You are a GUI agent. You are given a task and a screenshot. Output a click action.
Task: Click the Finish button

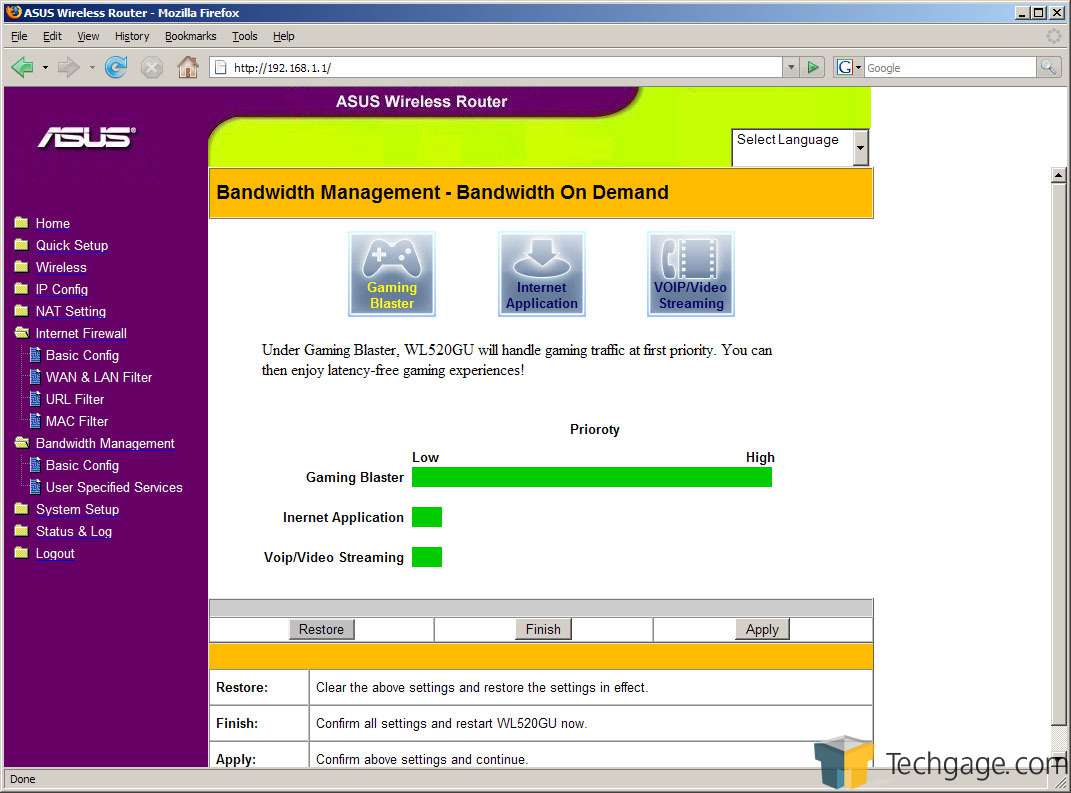pyautogui.click(x=543, y=629)
